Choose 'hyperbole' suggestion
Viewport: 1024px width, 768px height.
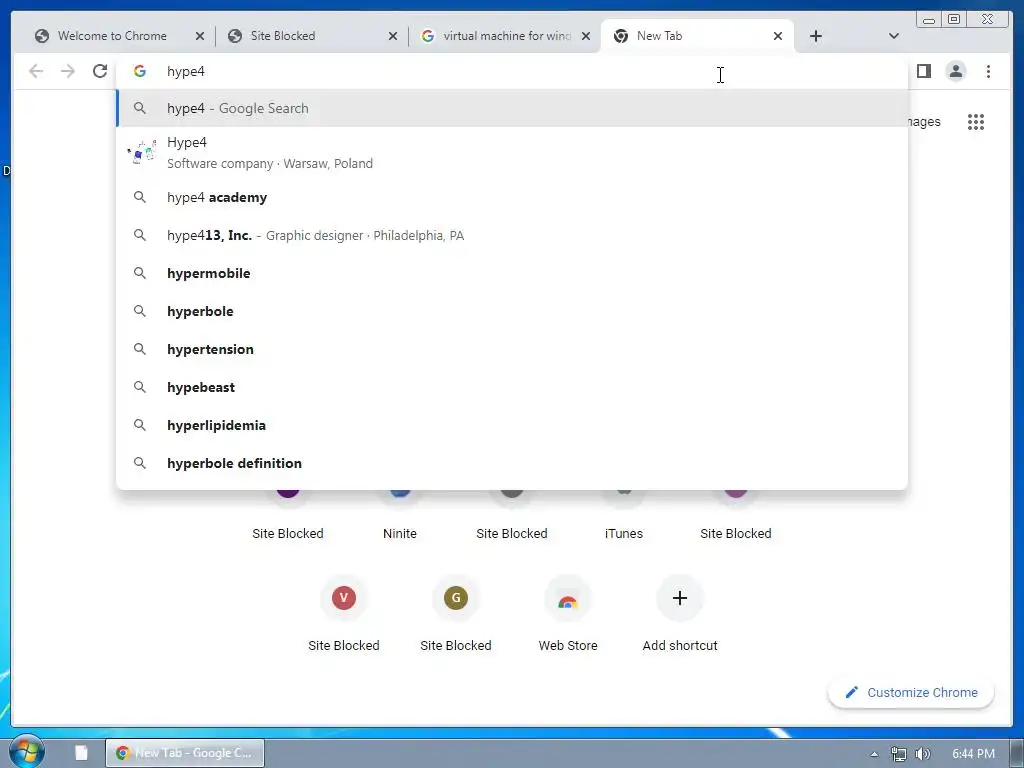pyautogui.click(x=512, y=311)
